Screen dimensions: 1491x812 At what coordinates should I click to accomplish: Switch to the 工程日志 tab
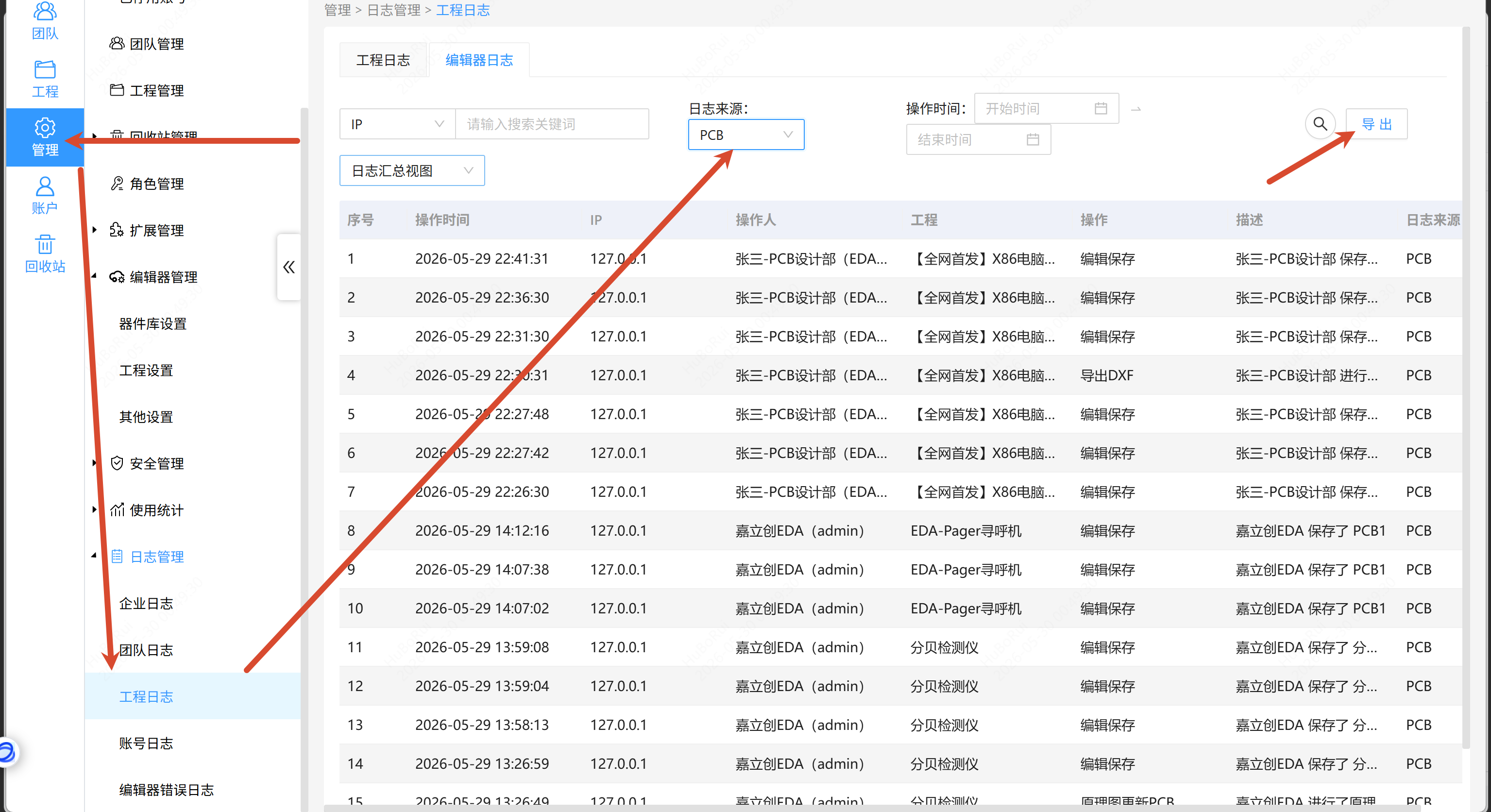click(x=383, y=60)
